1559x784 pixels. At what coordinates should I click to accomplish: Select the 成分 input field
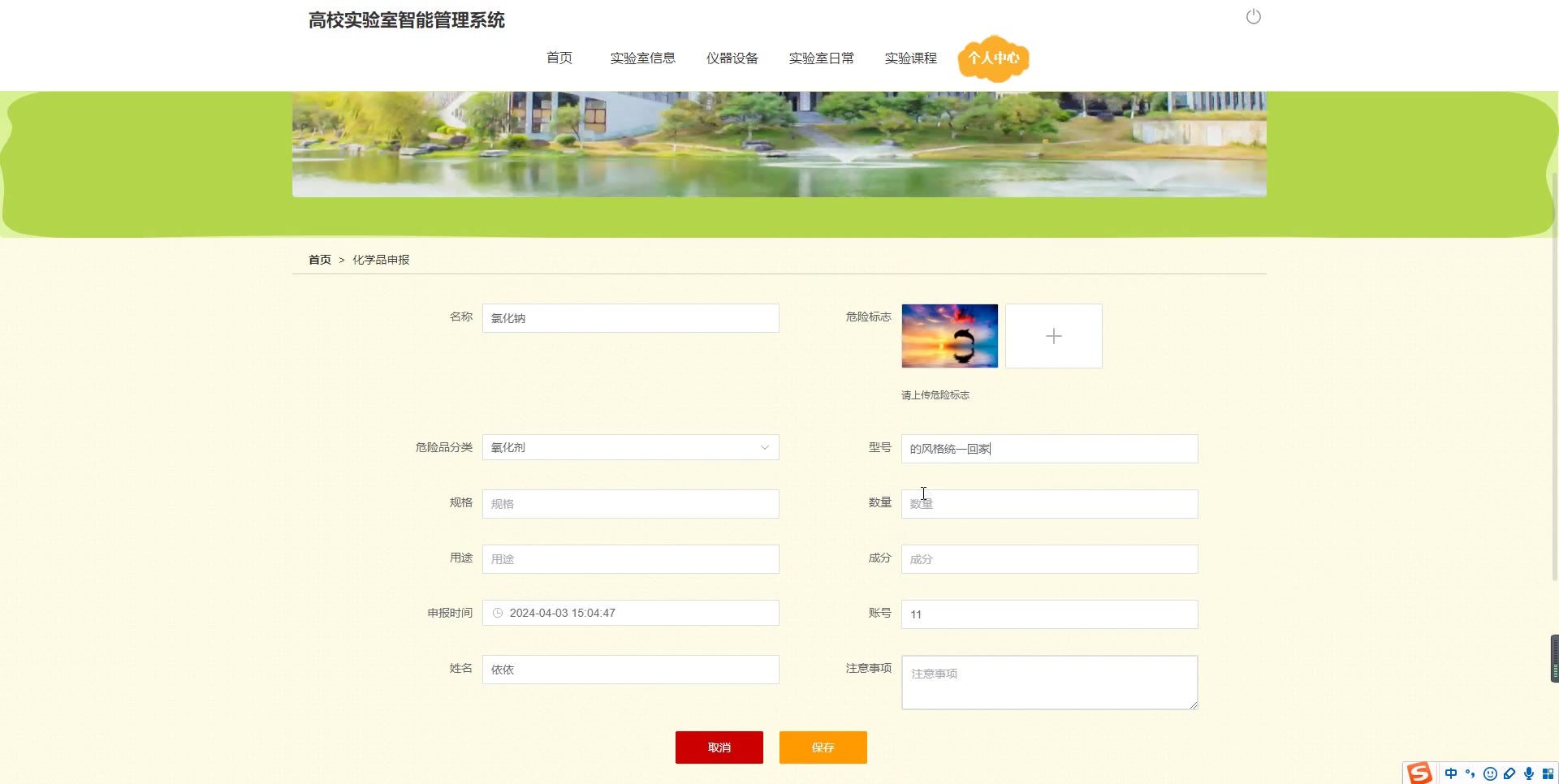click(1050, 559)
